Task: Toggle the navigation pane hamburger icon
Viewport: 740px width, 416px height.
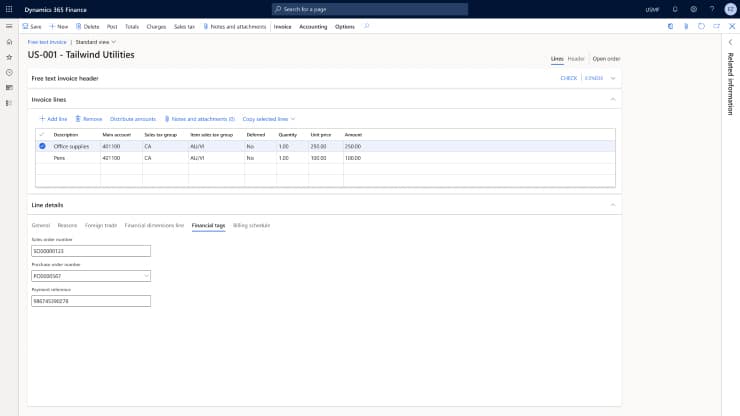Action: [x=9, y=26]
